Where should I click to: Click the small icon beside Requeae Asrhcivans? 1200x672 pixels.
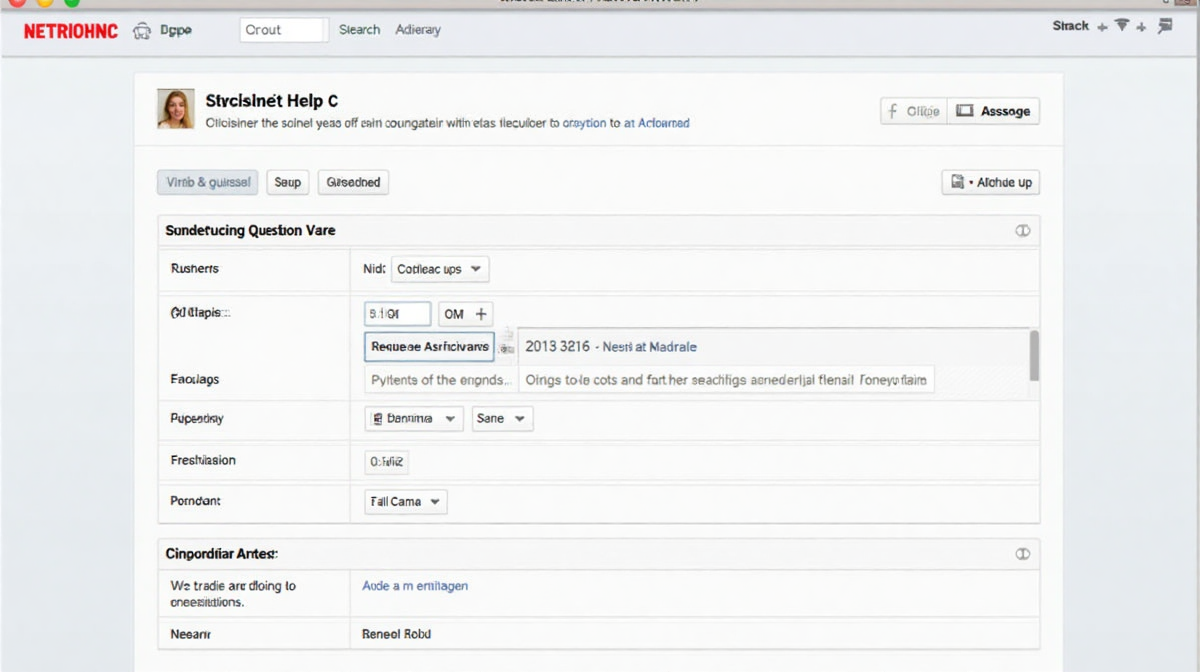coord(506,347)
